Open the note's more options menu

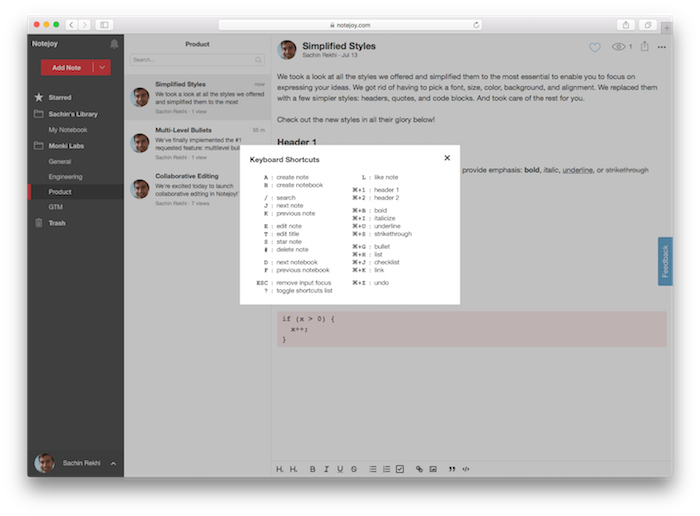pos(662,47)
